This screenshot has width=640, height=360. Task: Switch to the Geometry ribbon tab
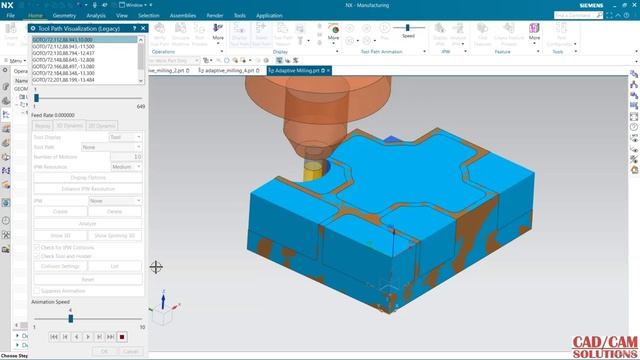point(64,16)
